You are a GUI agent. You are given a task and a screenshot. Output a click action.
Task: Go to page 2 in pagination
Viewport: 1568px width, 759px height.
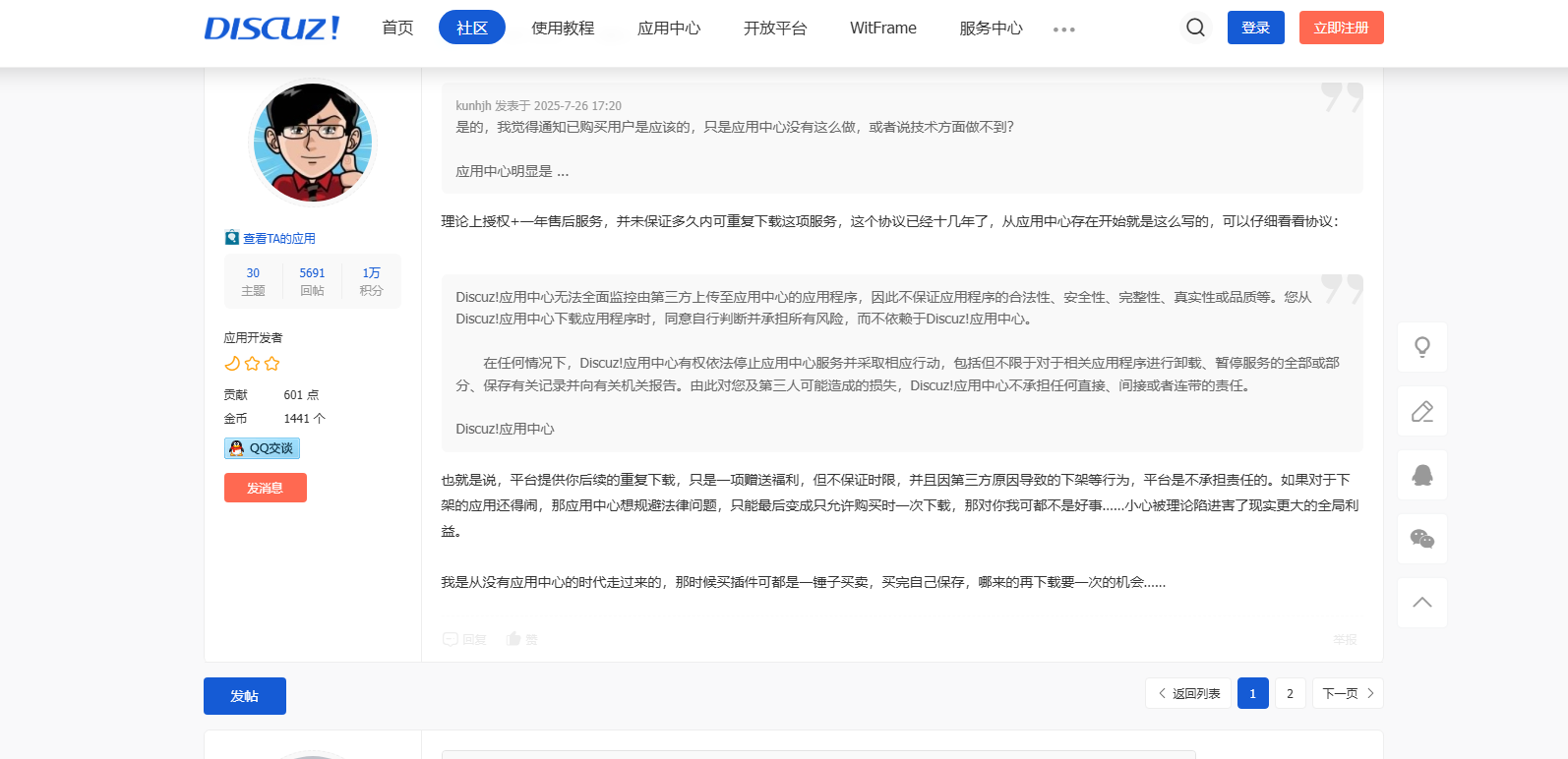1291,693
